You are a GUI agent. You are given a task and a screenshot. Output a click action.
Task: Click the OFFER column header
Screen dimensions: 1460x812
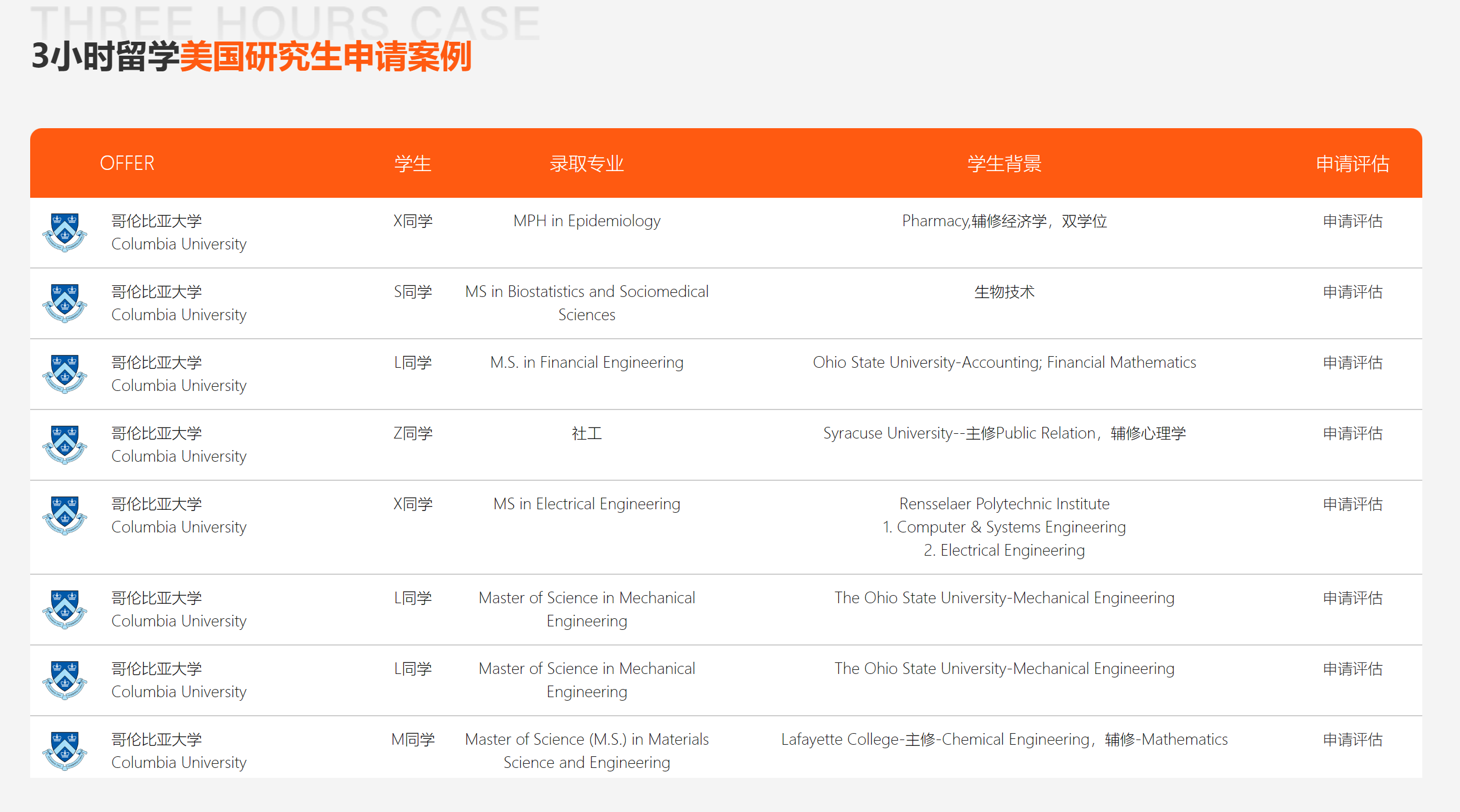tap(127, 164)
